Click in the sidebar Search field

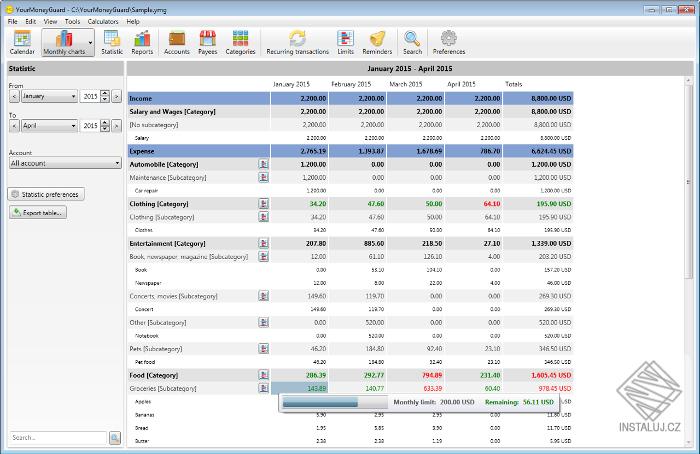tap(56, 438)
